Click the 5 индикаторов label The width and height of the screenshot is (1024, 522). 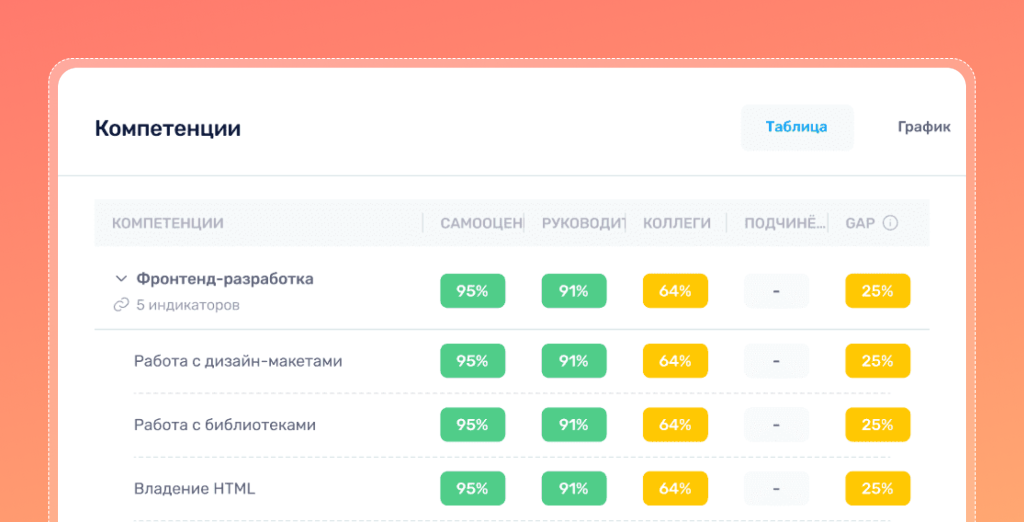187,305
